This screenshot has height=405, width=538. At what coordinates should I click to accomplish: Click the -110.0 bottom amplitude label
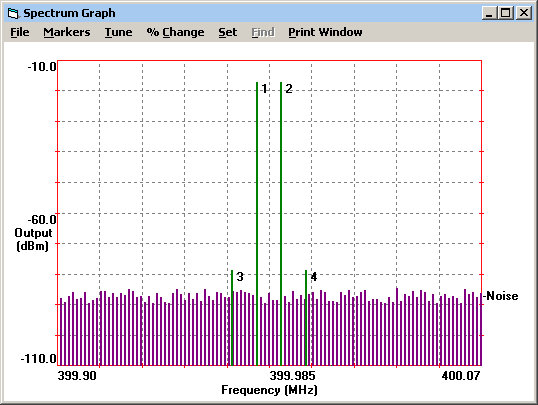coord(38,359)
